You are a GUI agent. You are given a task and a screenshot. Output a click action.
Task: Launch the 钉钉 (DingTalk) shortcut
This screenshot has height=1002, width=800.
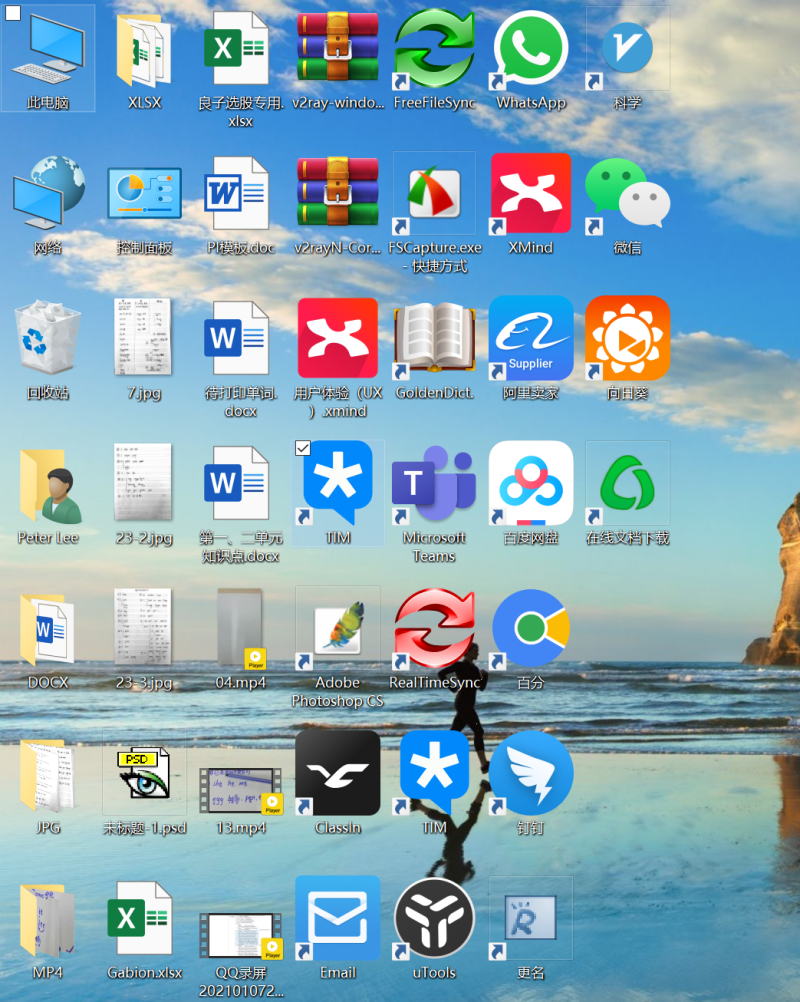[531, 773]
